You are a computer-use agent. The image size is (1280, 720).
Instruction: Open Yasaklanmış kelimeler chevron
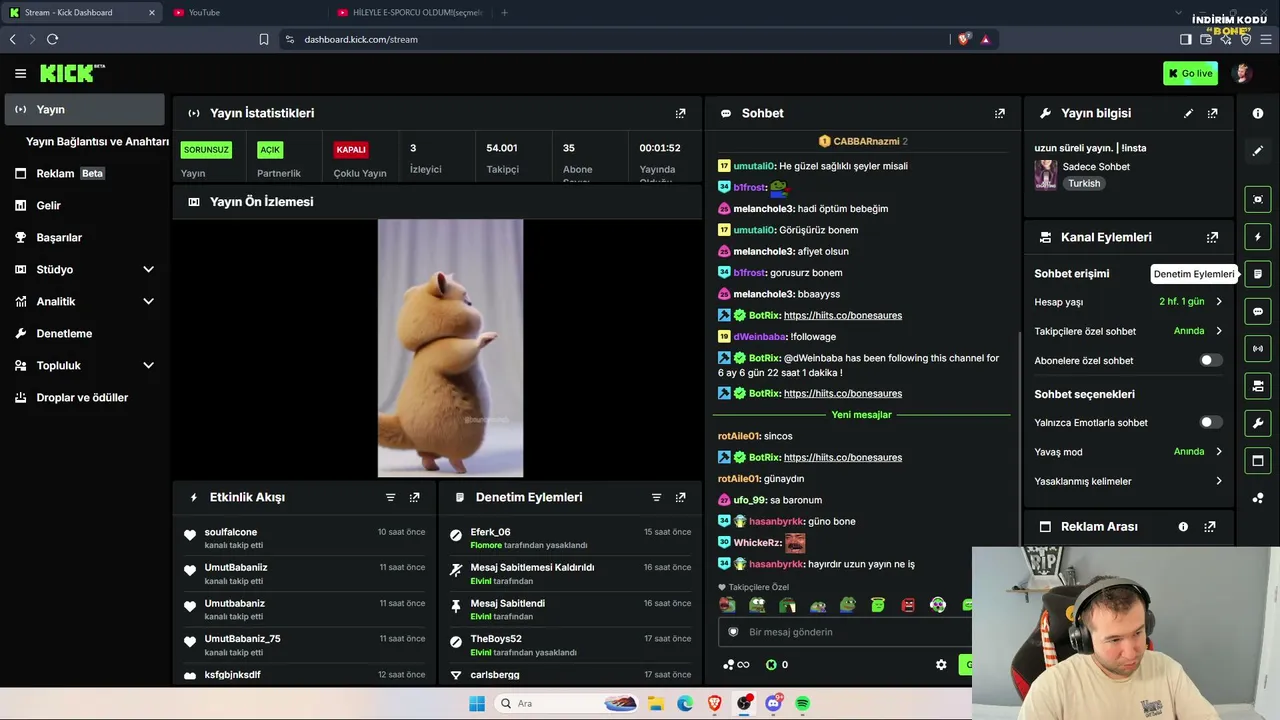tap(1218, 481)
